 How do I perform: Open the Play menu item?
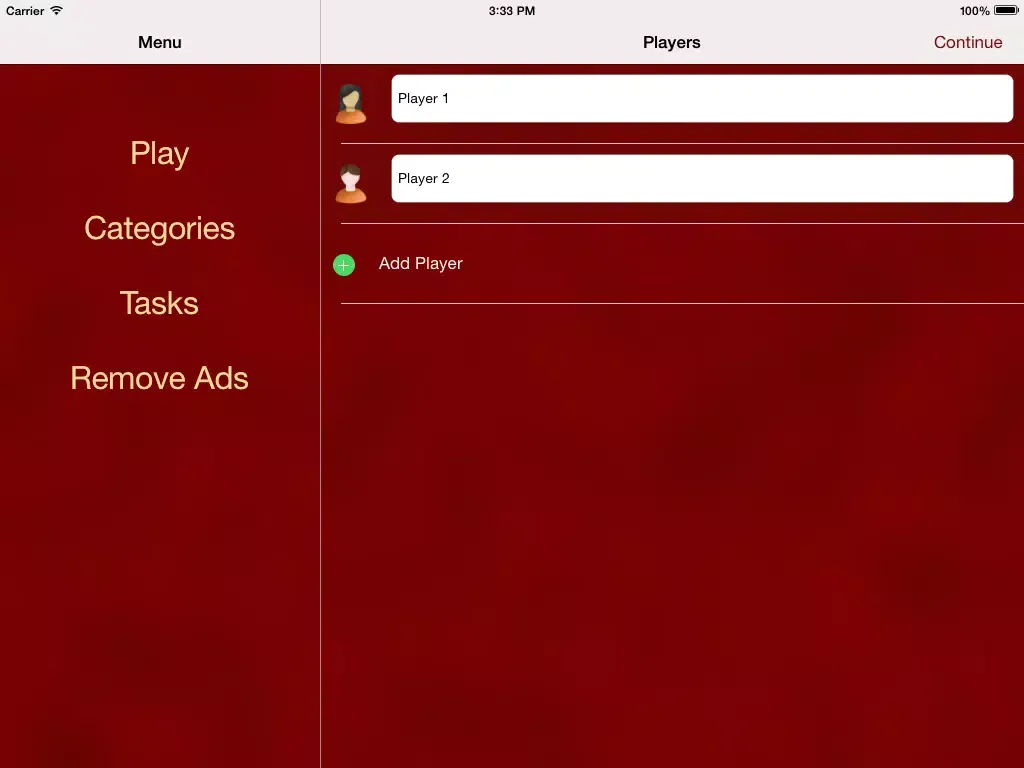click(159, 154)
